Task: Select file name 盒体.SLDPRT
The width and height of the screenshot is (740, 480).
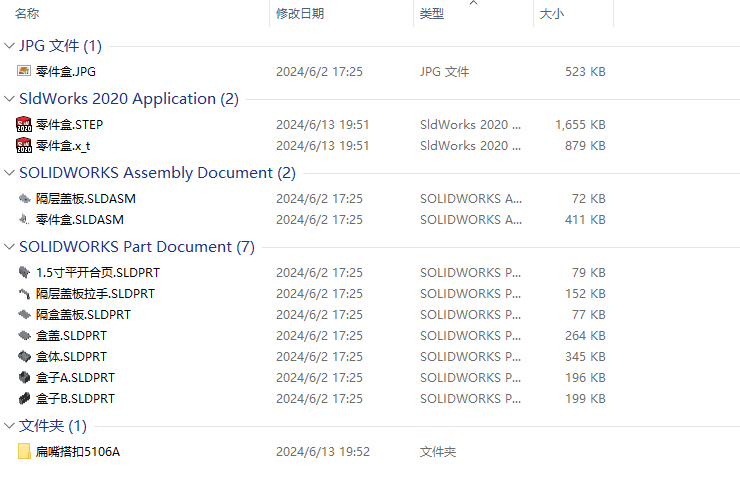Action: click(x=71, y=356)
